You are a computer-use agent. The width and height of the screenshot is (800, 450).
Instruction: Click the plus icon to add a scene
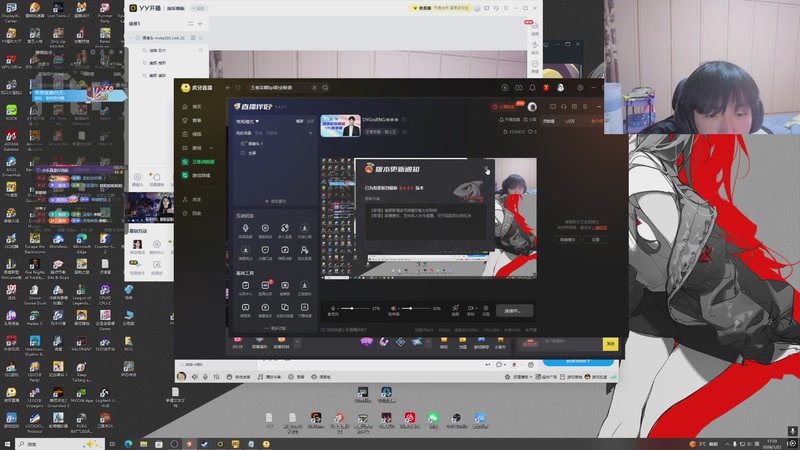[310, 133]
